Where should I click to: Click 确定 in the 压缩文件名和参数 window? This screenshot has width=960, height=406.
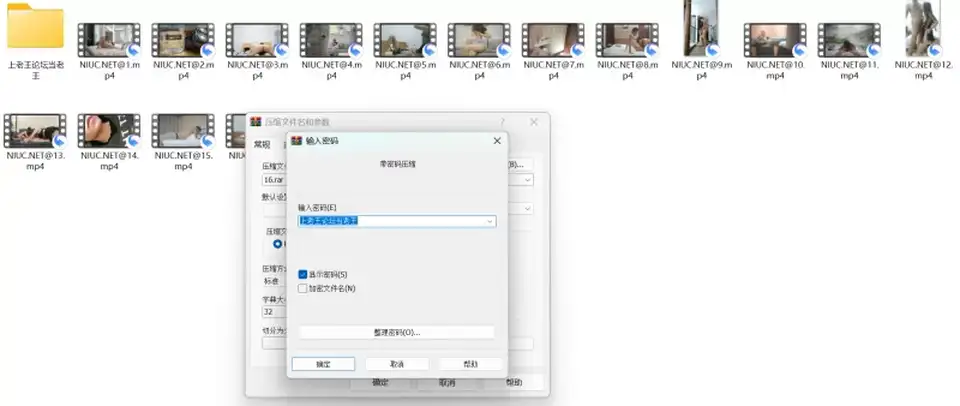[x=380, y=383]
